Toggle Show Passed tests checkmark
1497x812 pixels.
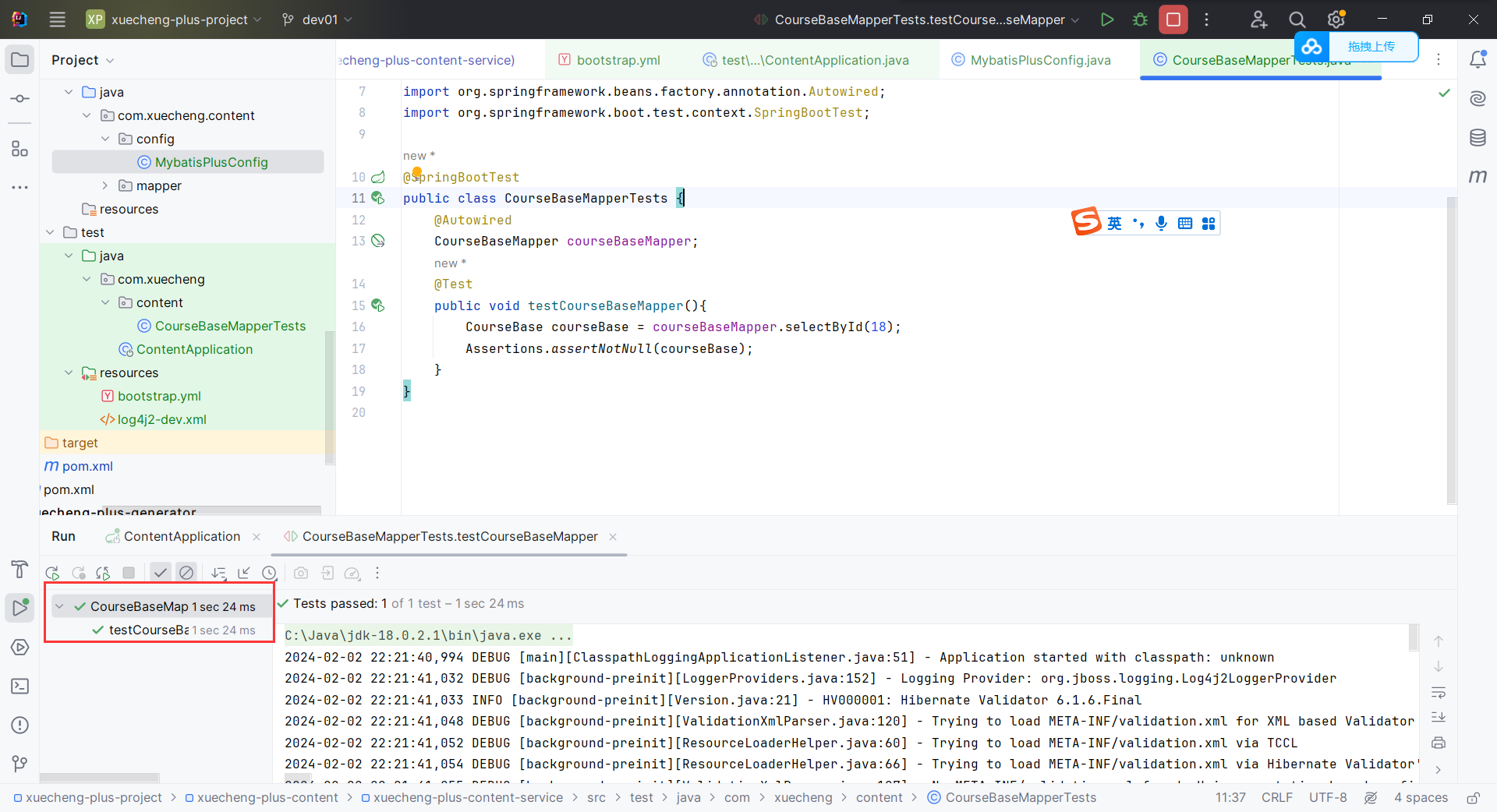(161, 573)
